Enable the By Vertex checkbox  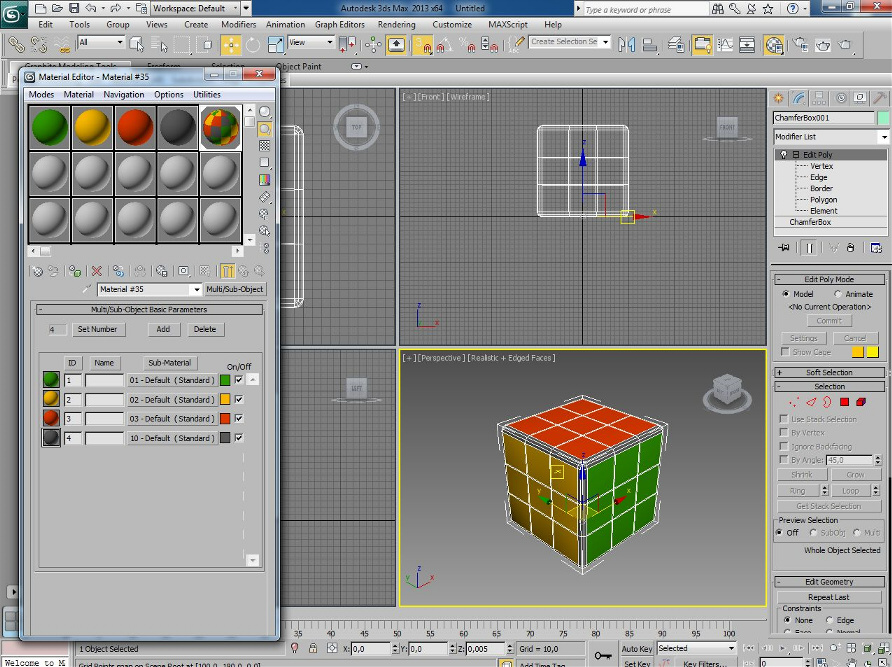point(784,433)
